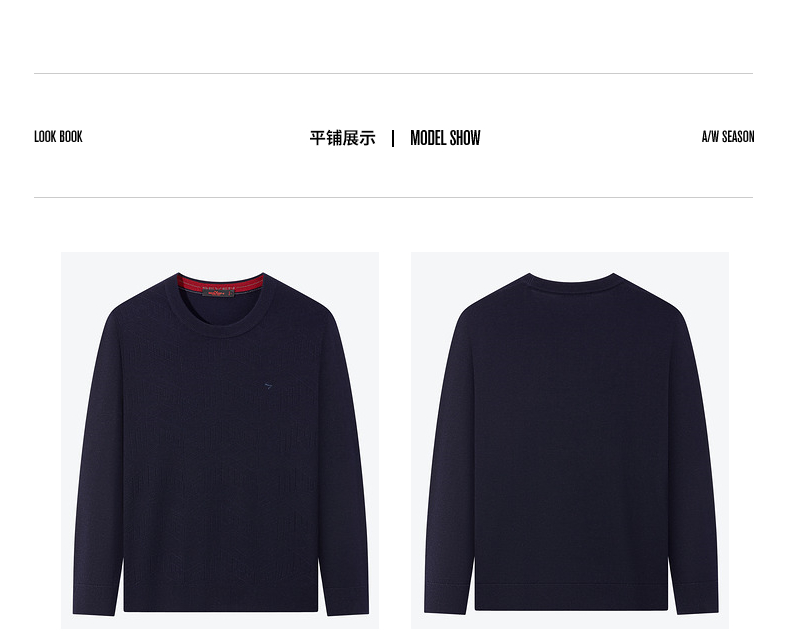This screenshot has height=638, width=790.
Task: Click the horizontal line below the headings
Action: click(393, 198)
